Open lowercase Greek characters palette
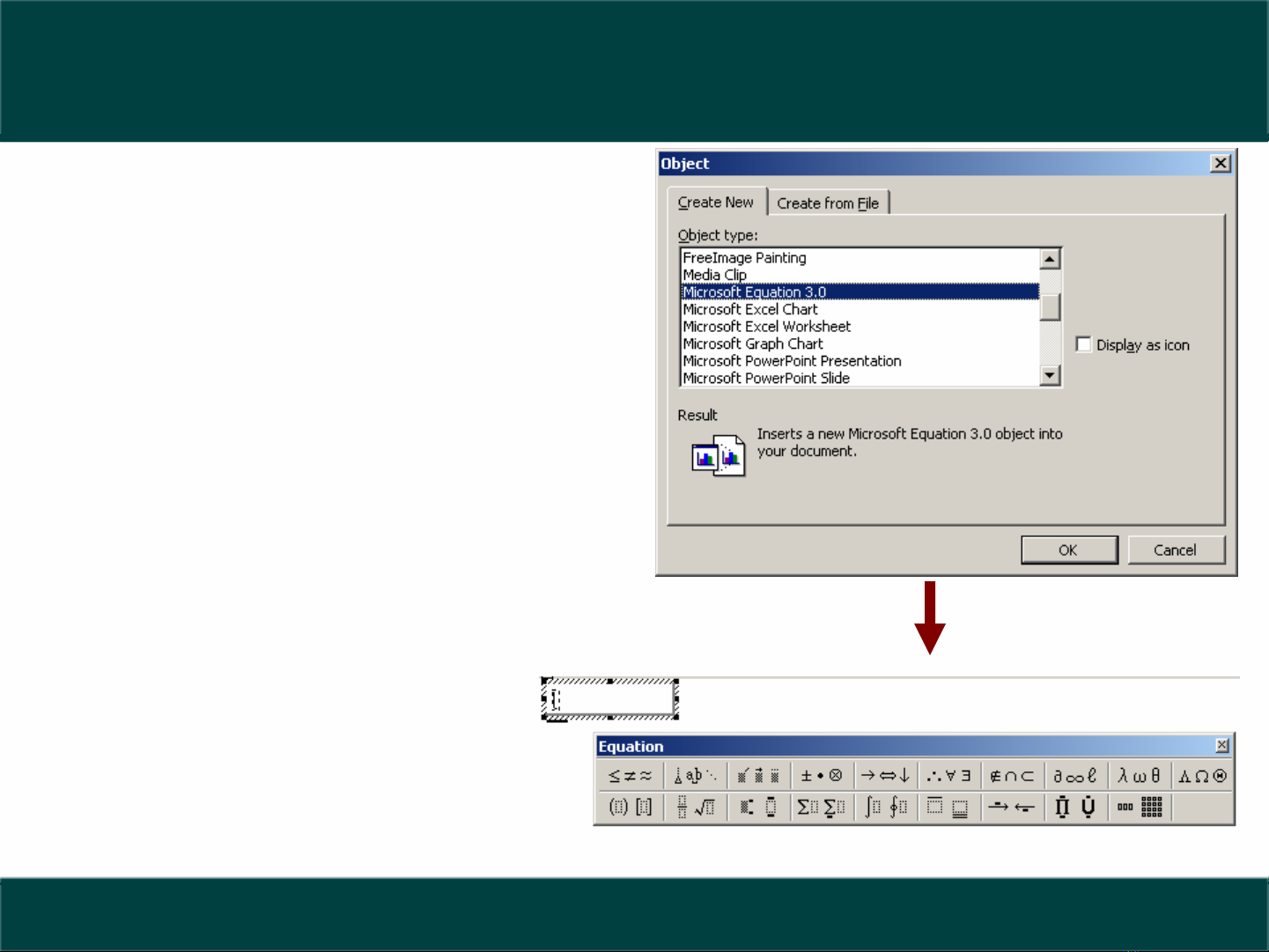 click(x=1139, y=776)
